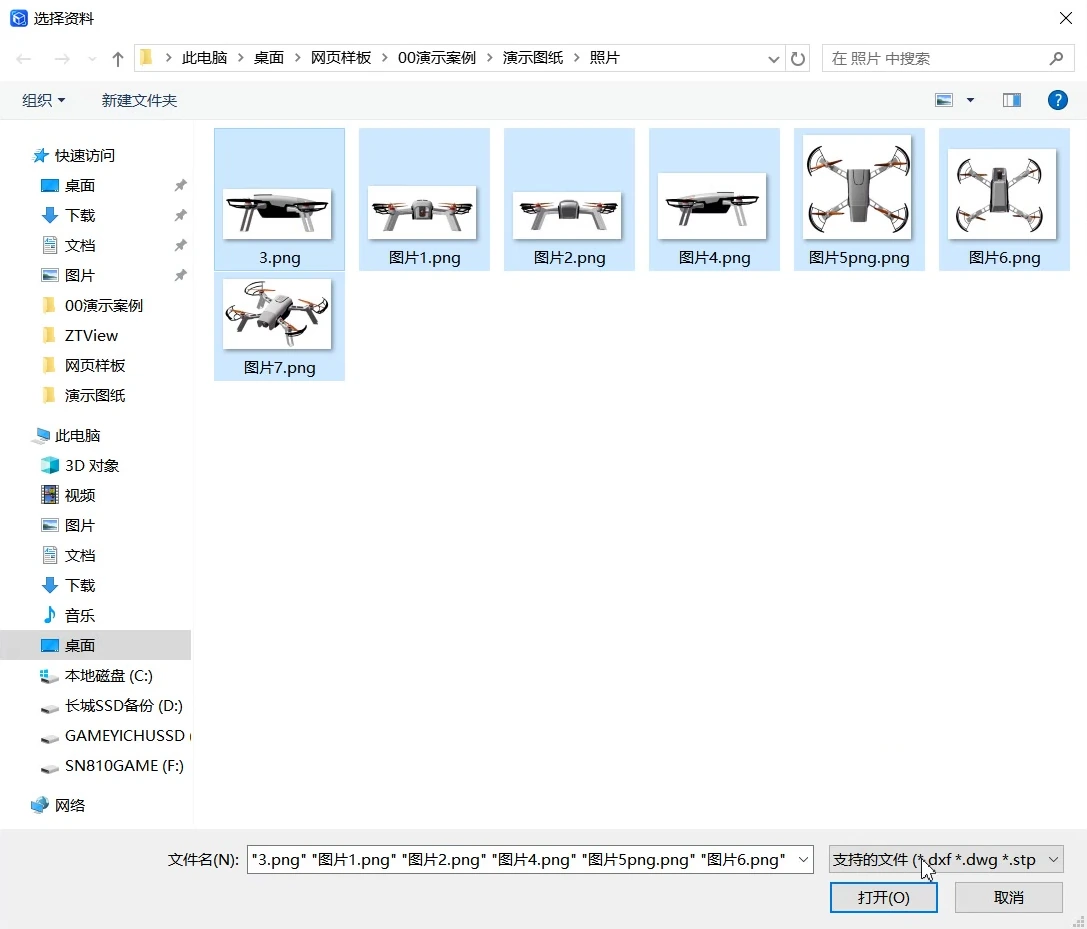Click the Back navigation arrow

pos(24,59)
